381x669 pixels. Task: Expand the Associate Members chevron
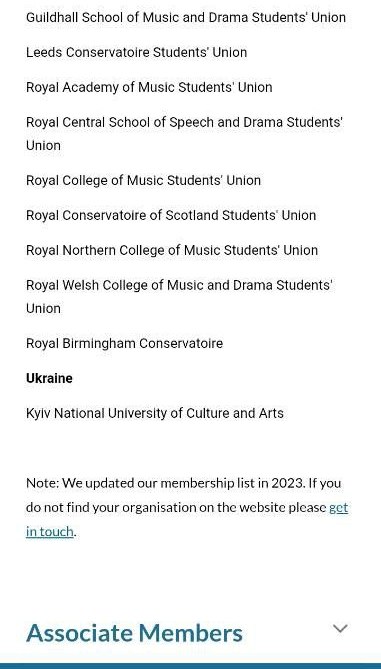pyautogui.click(x=340, y=628)
